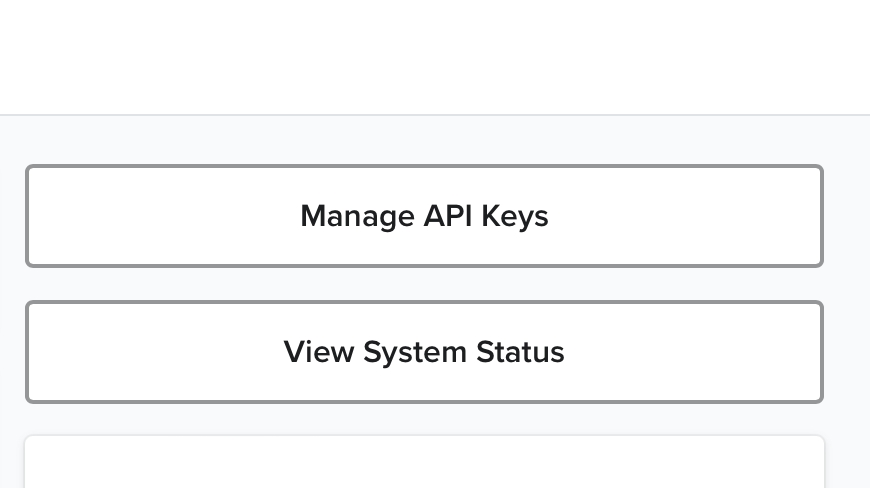Click the white card below View System Status
870x488 pixels.
(424, 464)
